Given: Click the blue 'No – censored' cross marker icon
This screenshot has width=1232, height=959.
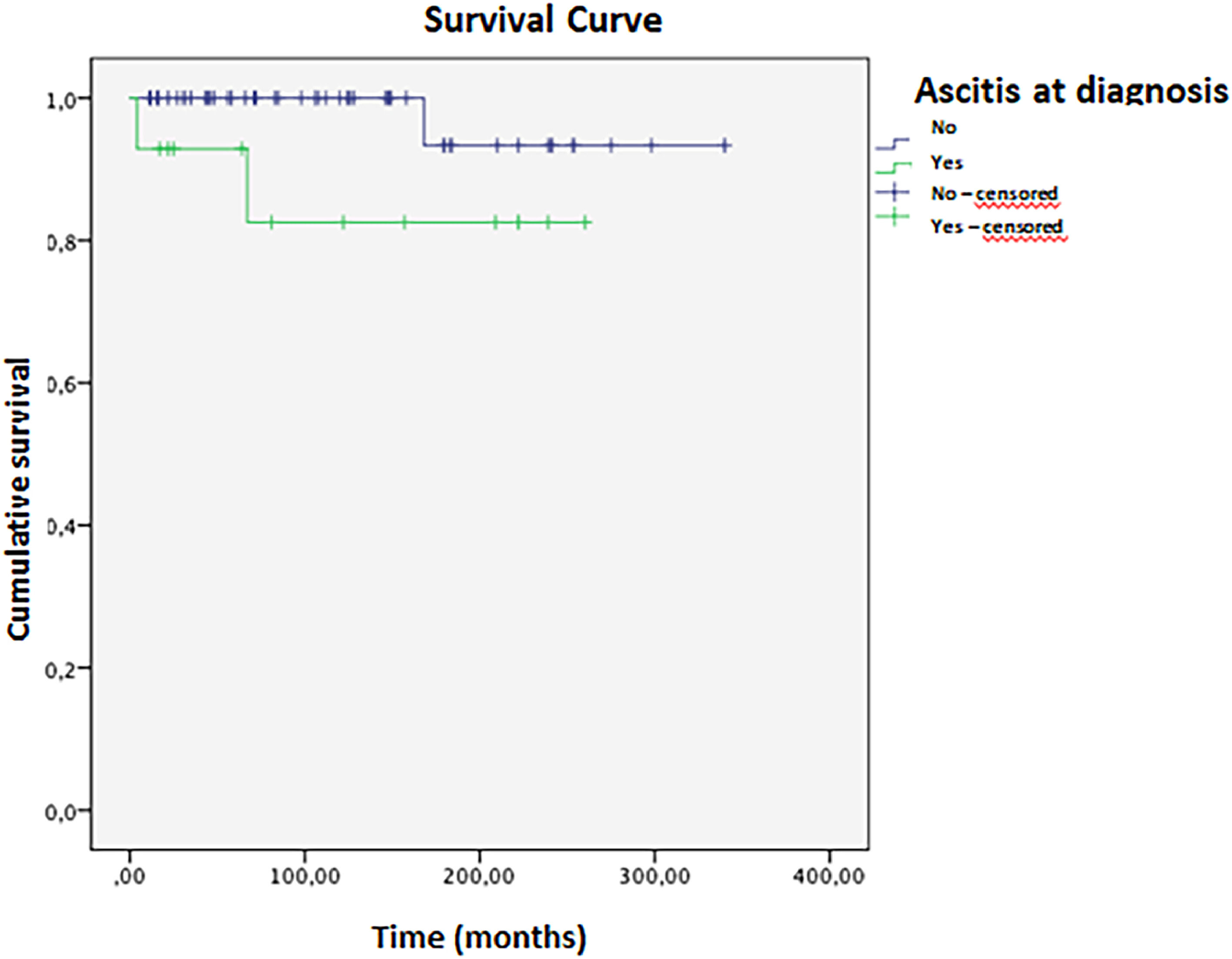Looking at the screenshot, I should tap(892, 193).
